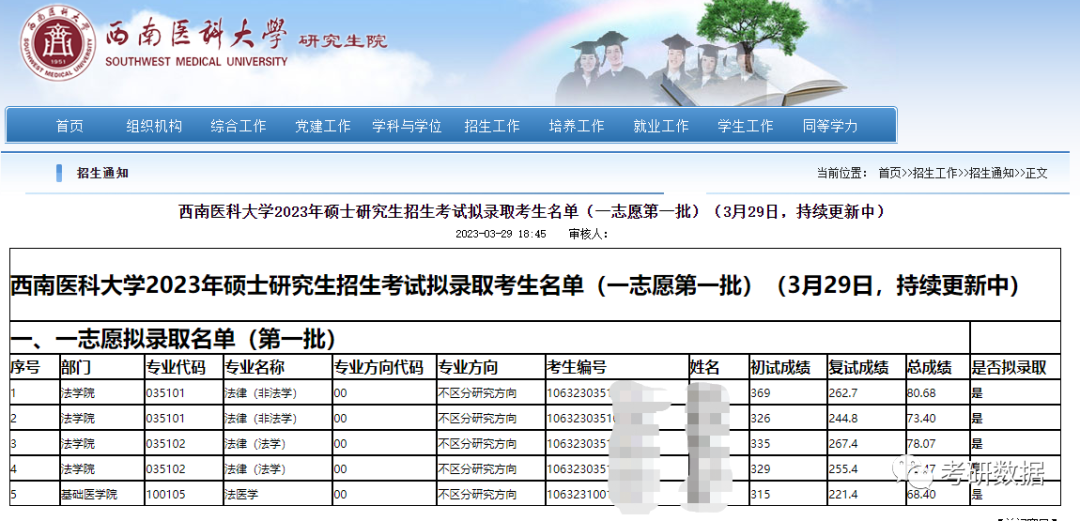Select 党建工作 in the navigation bar

pyautogui.click(x=322, y=126)
